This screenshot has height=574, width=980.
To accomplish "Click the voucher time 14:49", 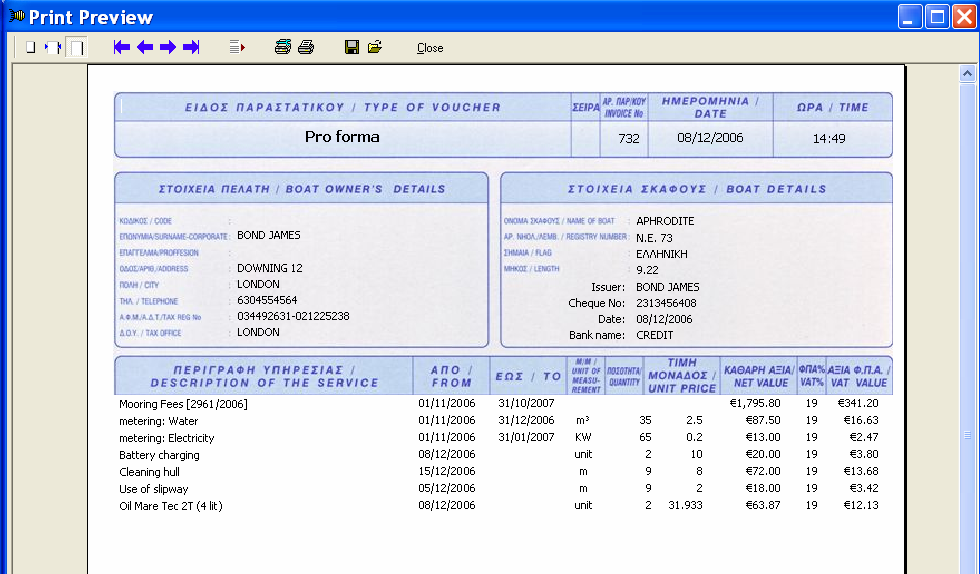I will [x=829, y=138].
